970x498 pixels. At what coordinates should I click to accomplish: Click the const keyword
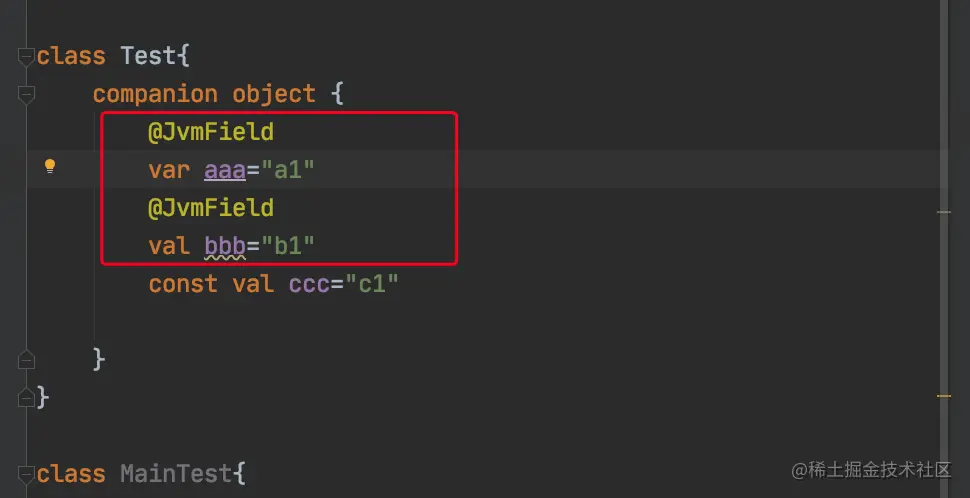[183, 284]
